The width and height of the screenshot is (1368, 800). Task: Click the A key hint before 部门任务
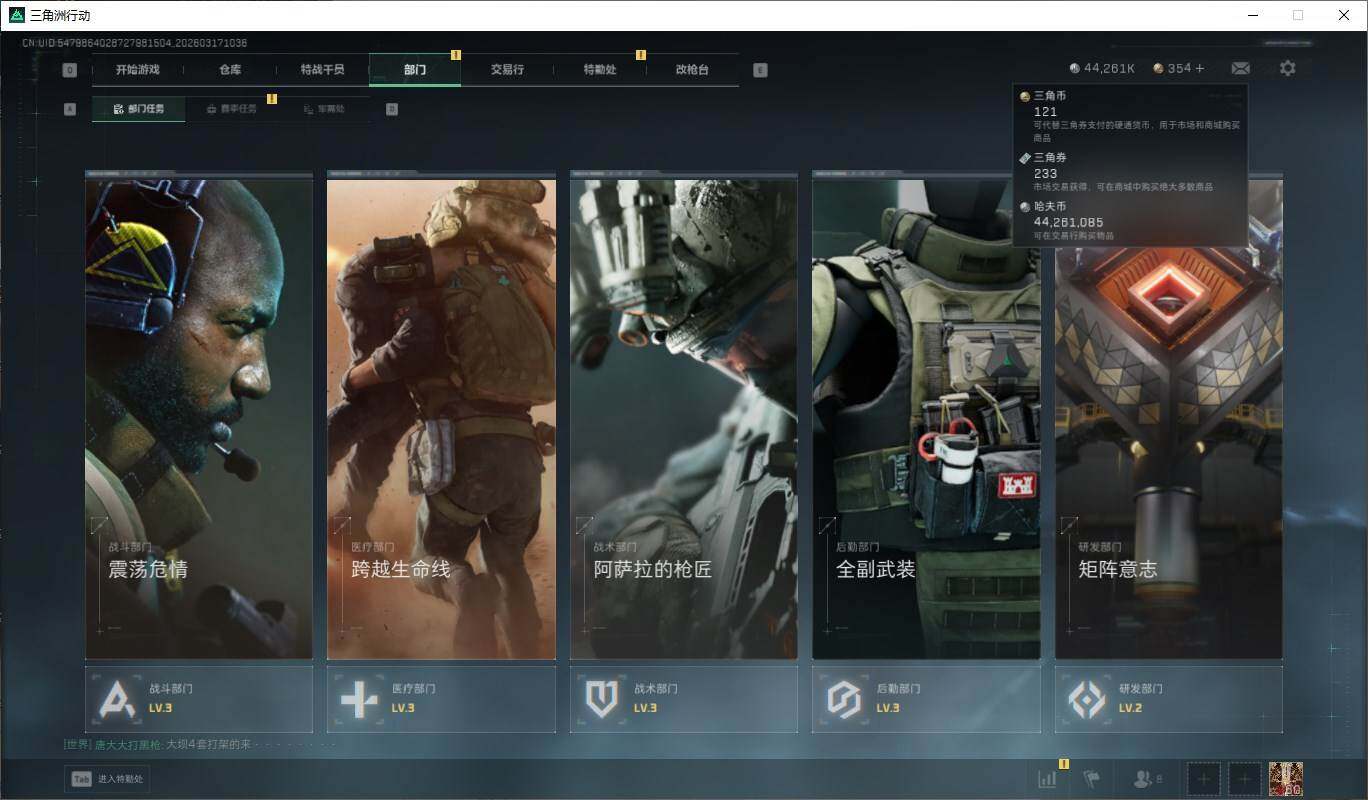point(70,109)
